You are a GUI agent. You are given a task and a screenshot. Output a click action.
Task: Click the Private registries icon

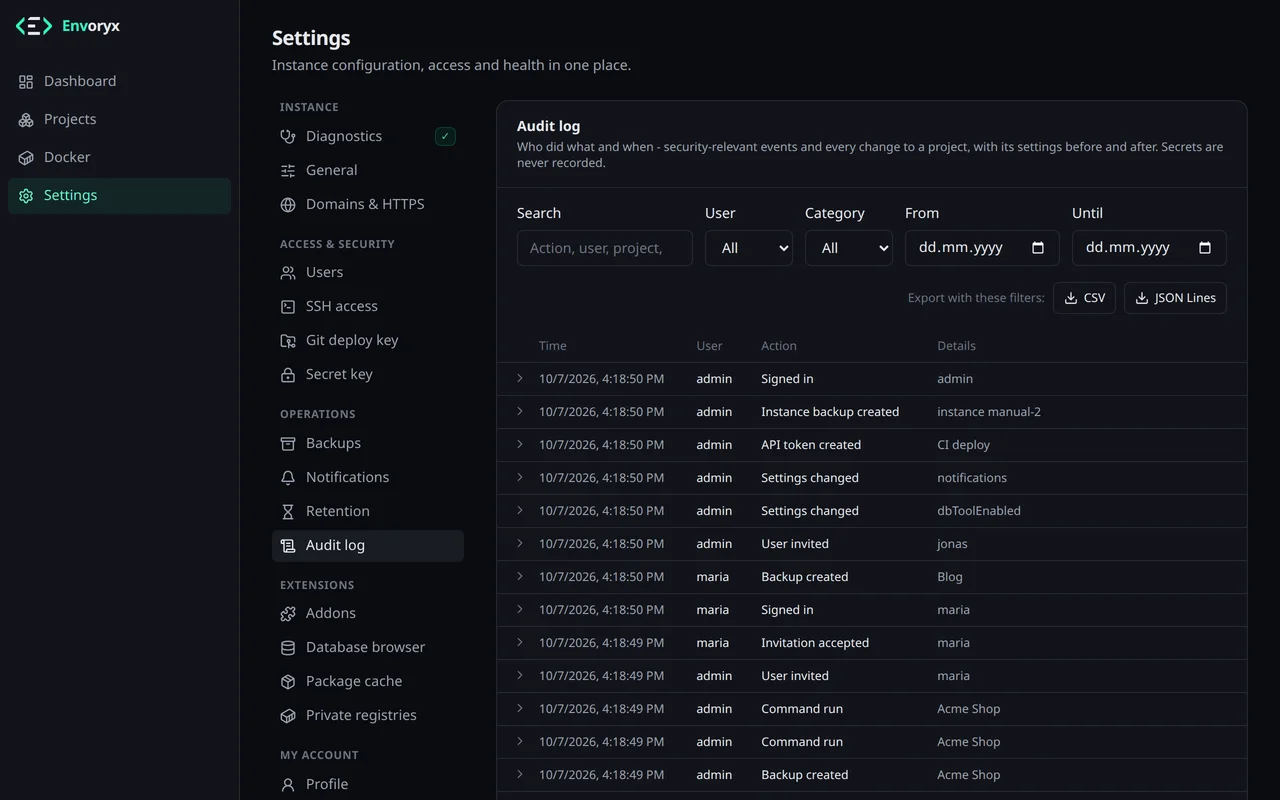coord(288,716)
